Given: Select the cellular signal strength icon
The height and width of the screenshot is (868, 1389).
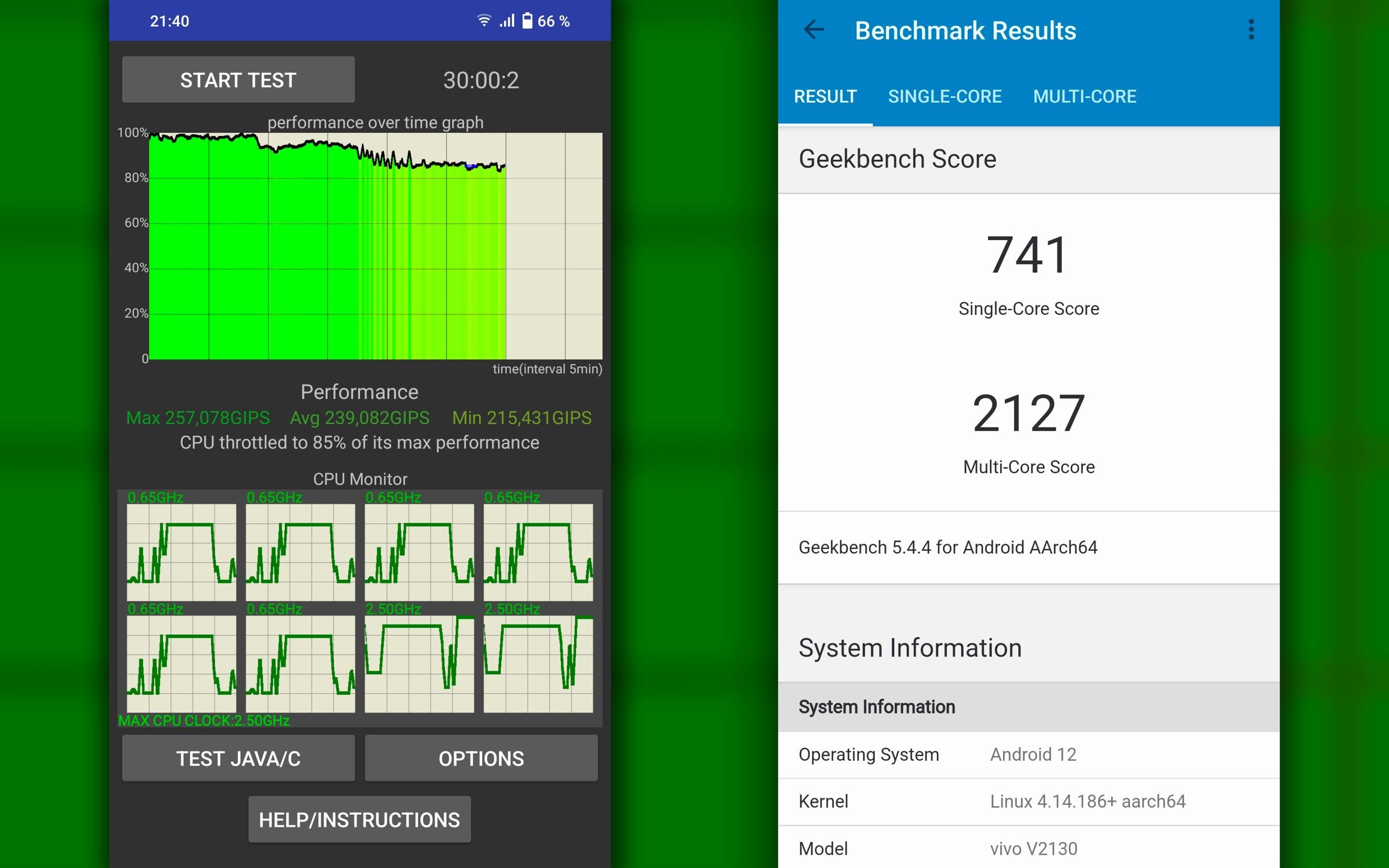Looking at the screenshot, I should (x=506, y=21).
